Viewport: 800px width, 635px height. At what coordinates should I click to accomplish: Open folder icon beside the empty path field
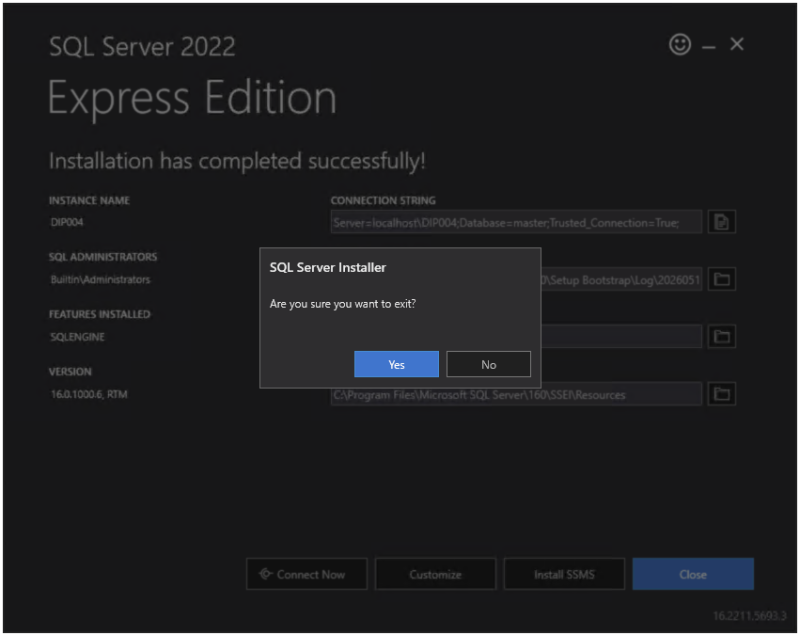pyautogui.click(x=721, y=337)
